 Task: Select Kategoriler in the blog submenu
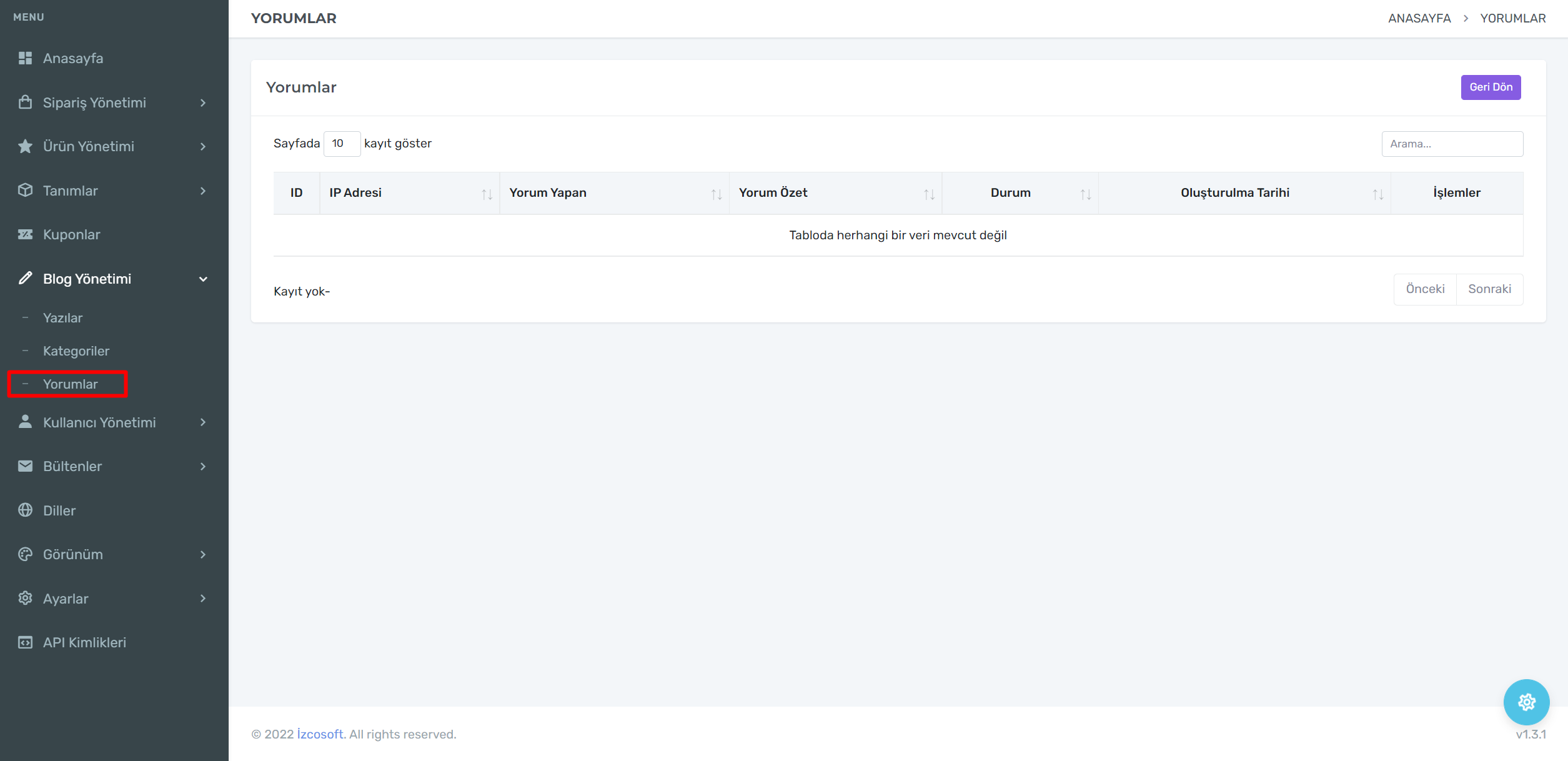click(76, 351)
